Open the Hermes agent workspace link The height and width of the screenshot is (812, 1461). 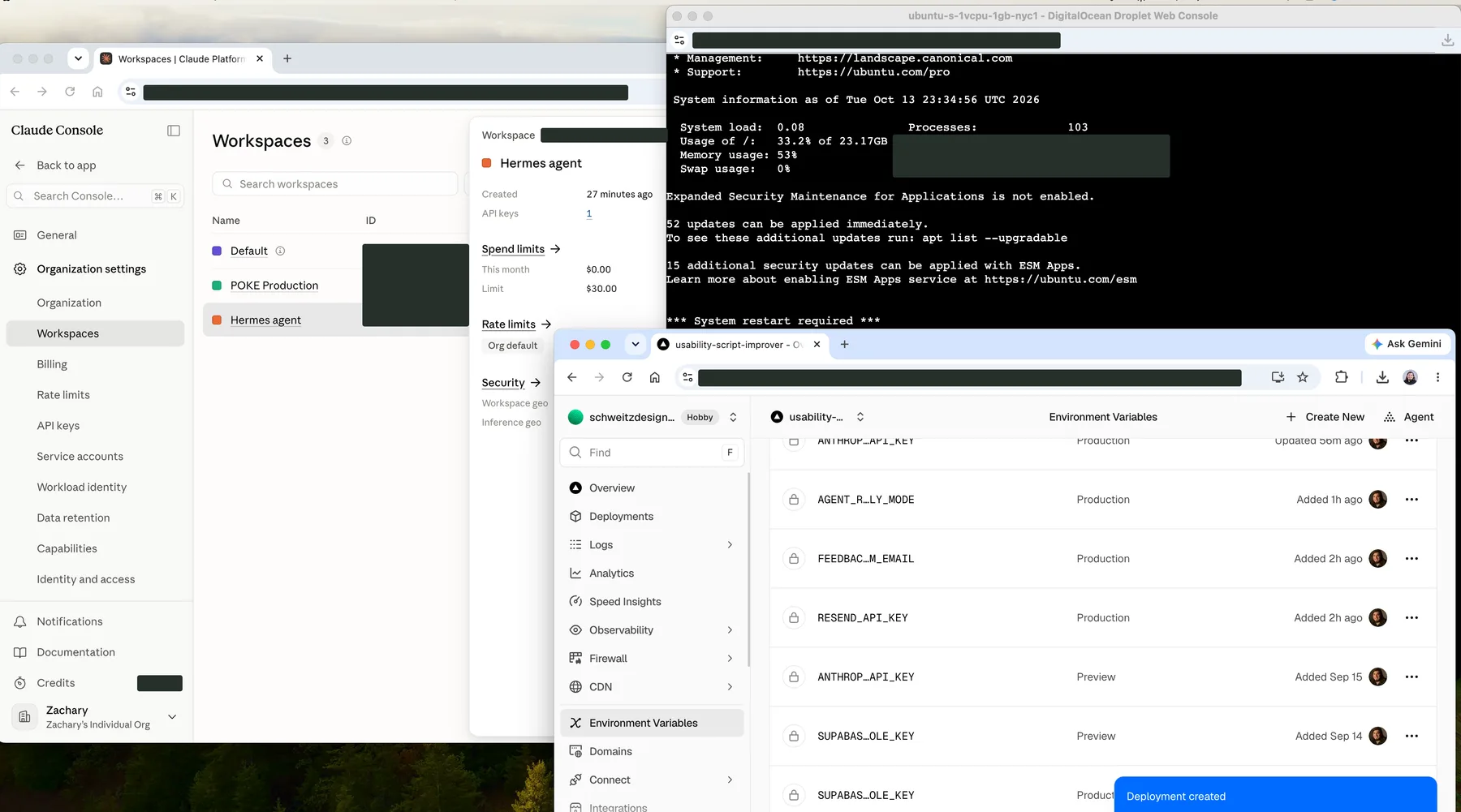(265, 320)
